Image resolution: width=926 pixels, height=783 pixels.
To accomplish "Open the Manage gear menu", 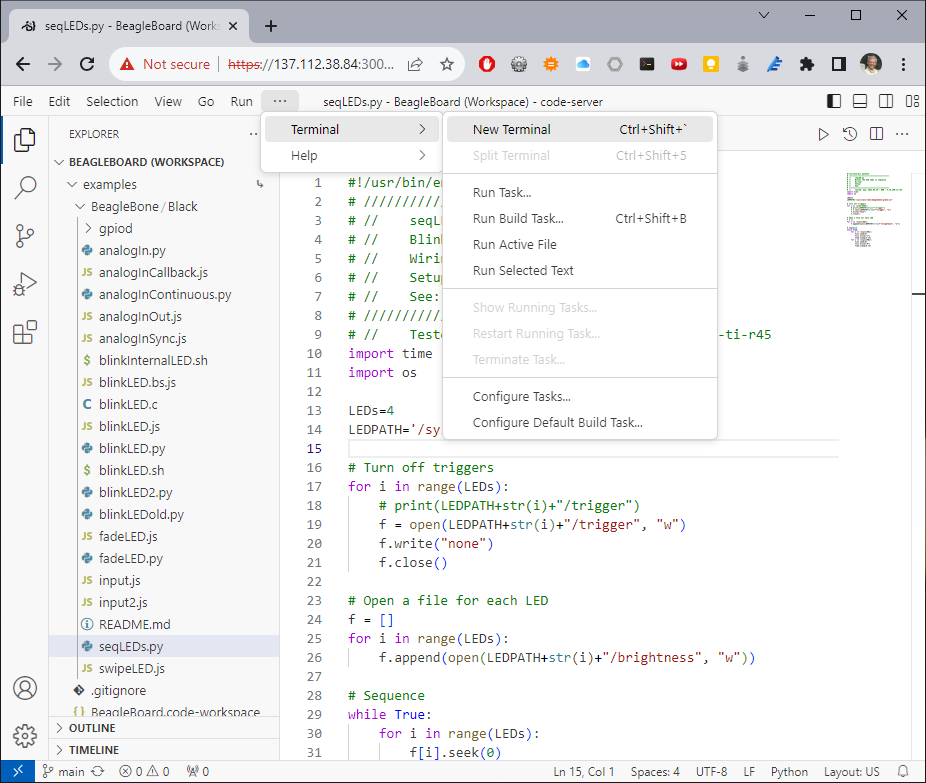I will pyautogui.click(x=25, y=736).
